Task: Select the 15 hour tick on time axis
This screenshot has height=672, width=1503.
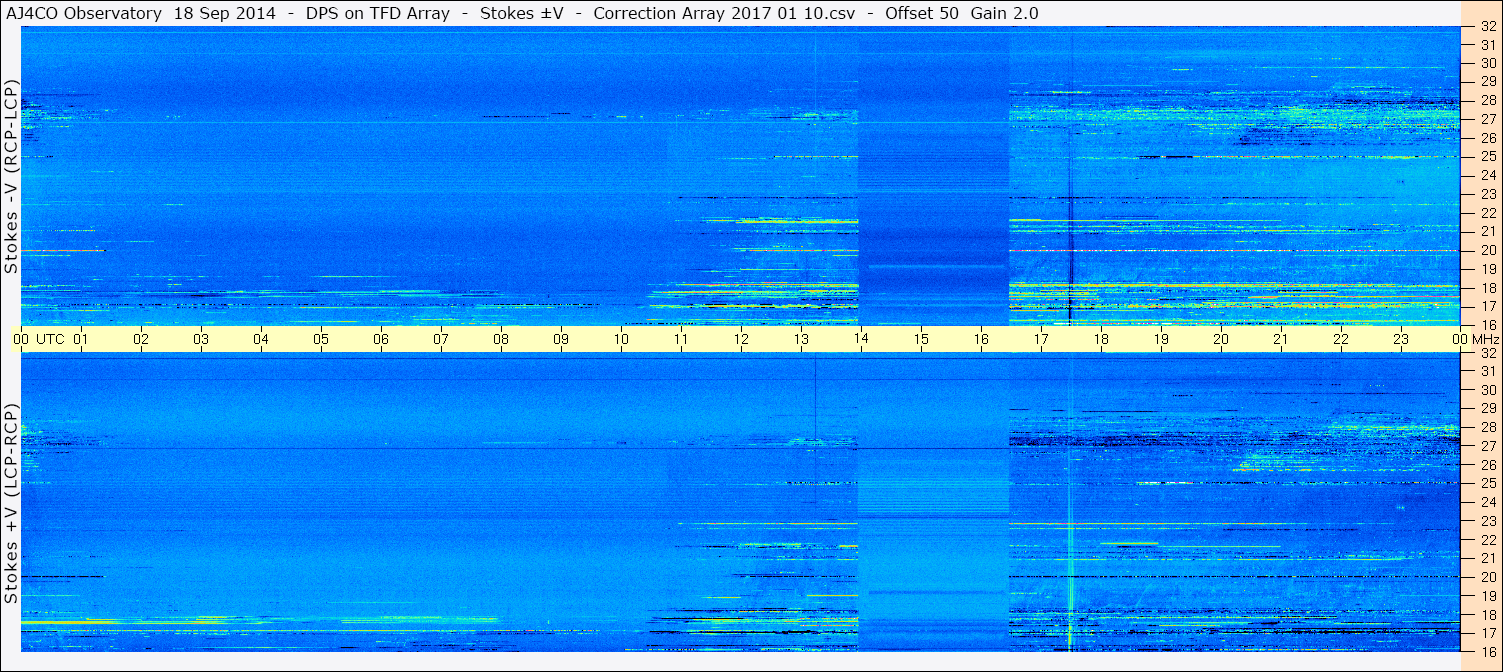Action: pyautogui.click(x=921, y=339)
